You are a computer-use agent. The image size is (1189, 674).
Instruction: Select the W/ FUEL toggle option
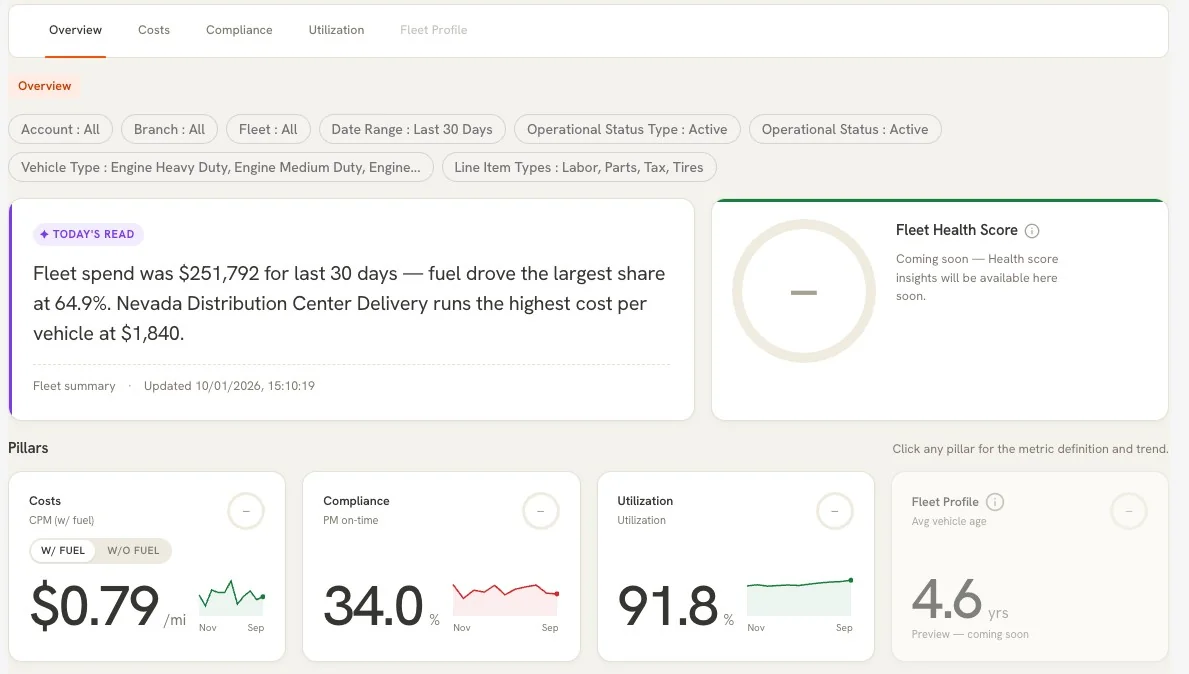tap(63, 550)
